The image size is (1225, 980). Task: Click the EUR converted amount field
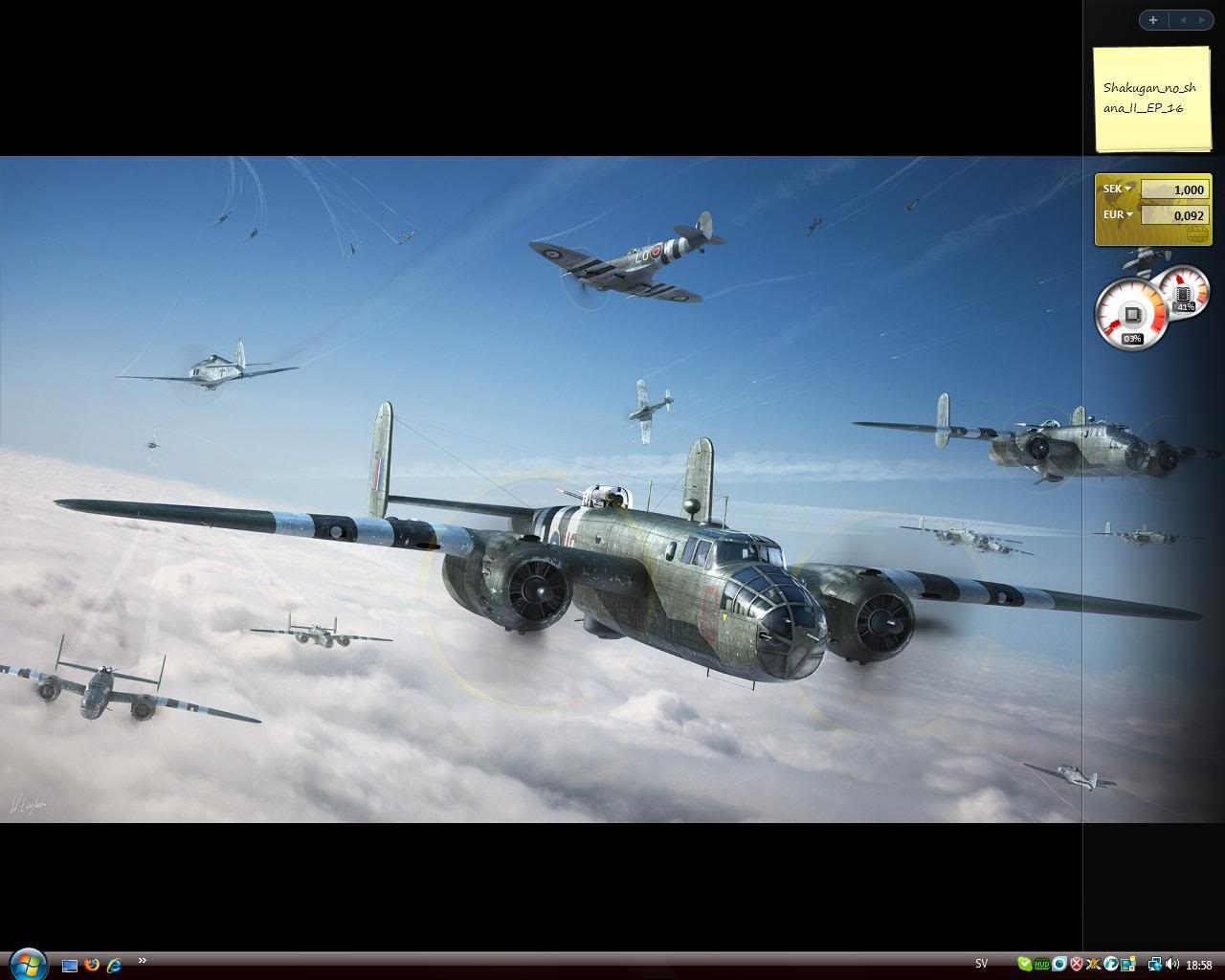click(1174, 215)
